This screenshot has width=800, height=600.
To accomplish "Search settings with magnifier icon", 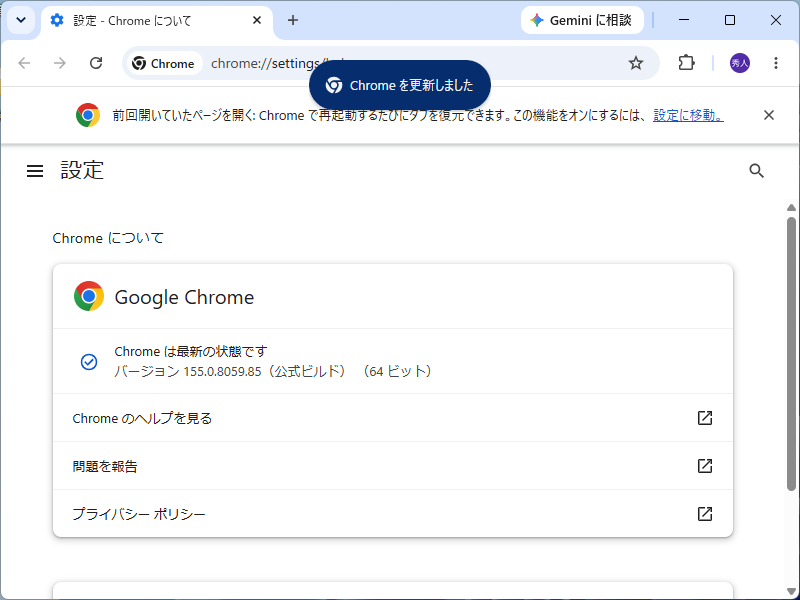I will click(757, 171).
